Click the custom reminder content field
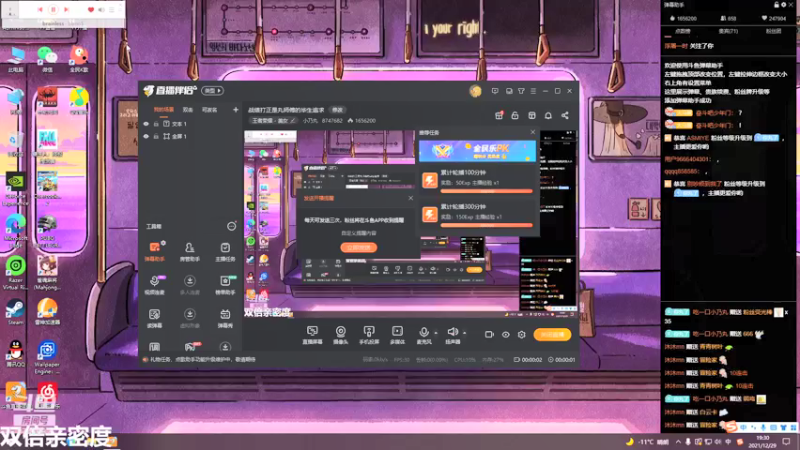 pyautogui.click(x=359, y=233)
